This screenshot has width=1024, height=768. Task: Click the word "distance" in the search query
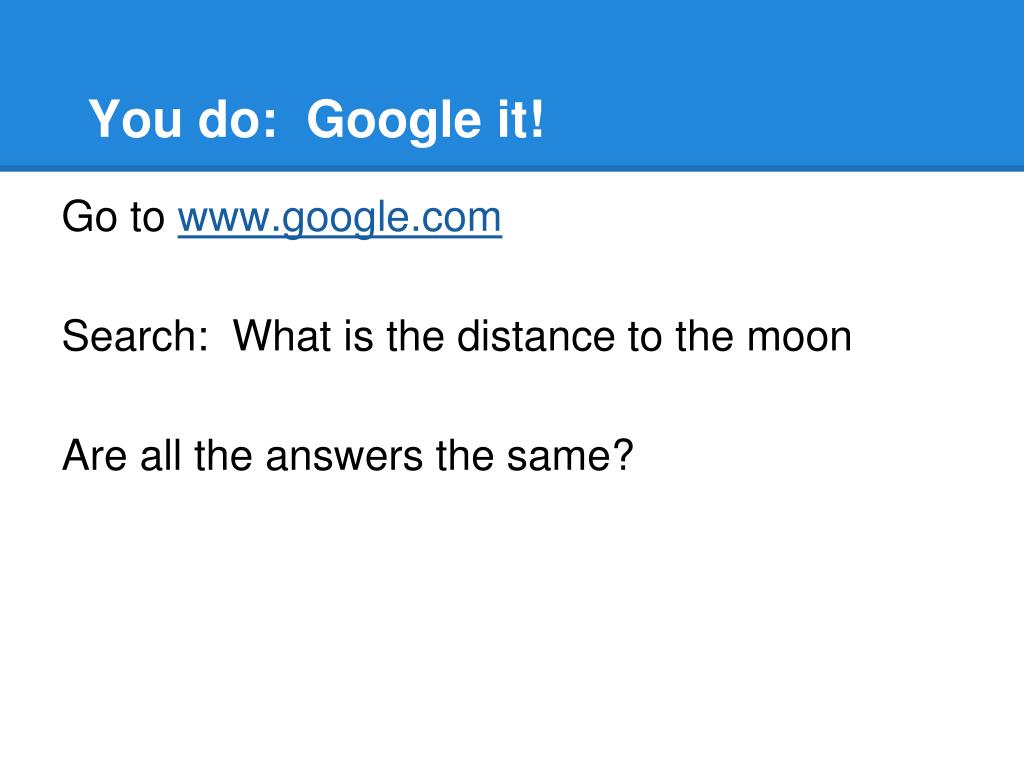536,336
